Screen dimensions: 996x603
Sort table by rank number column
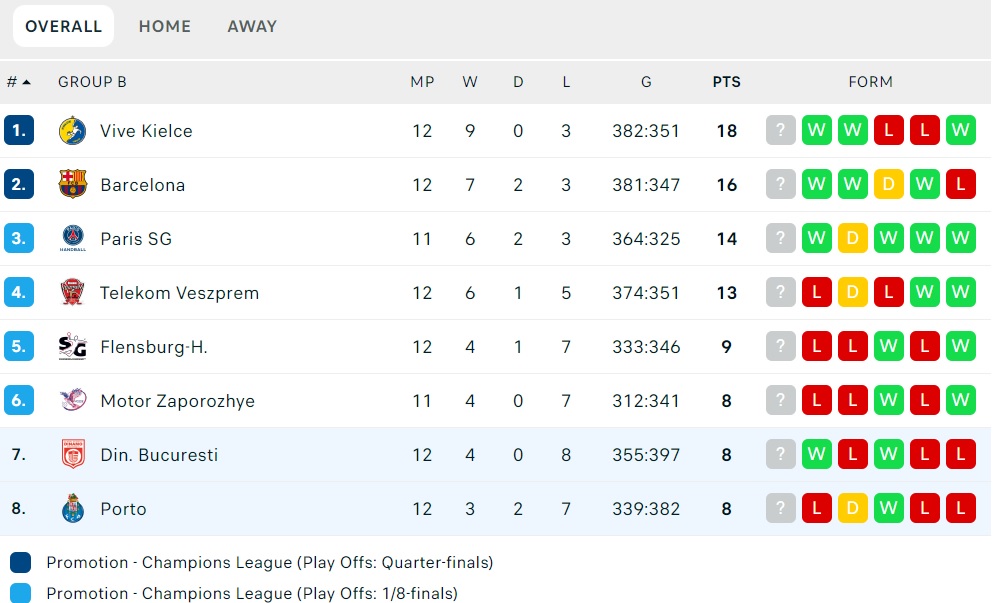[x=18, y=82]
